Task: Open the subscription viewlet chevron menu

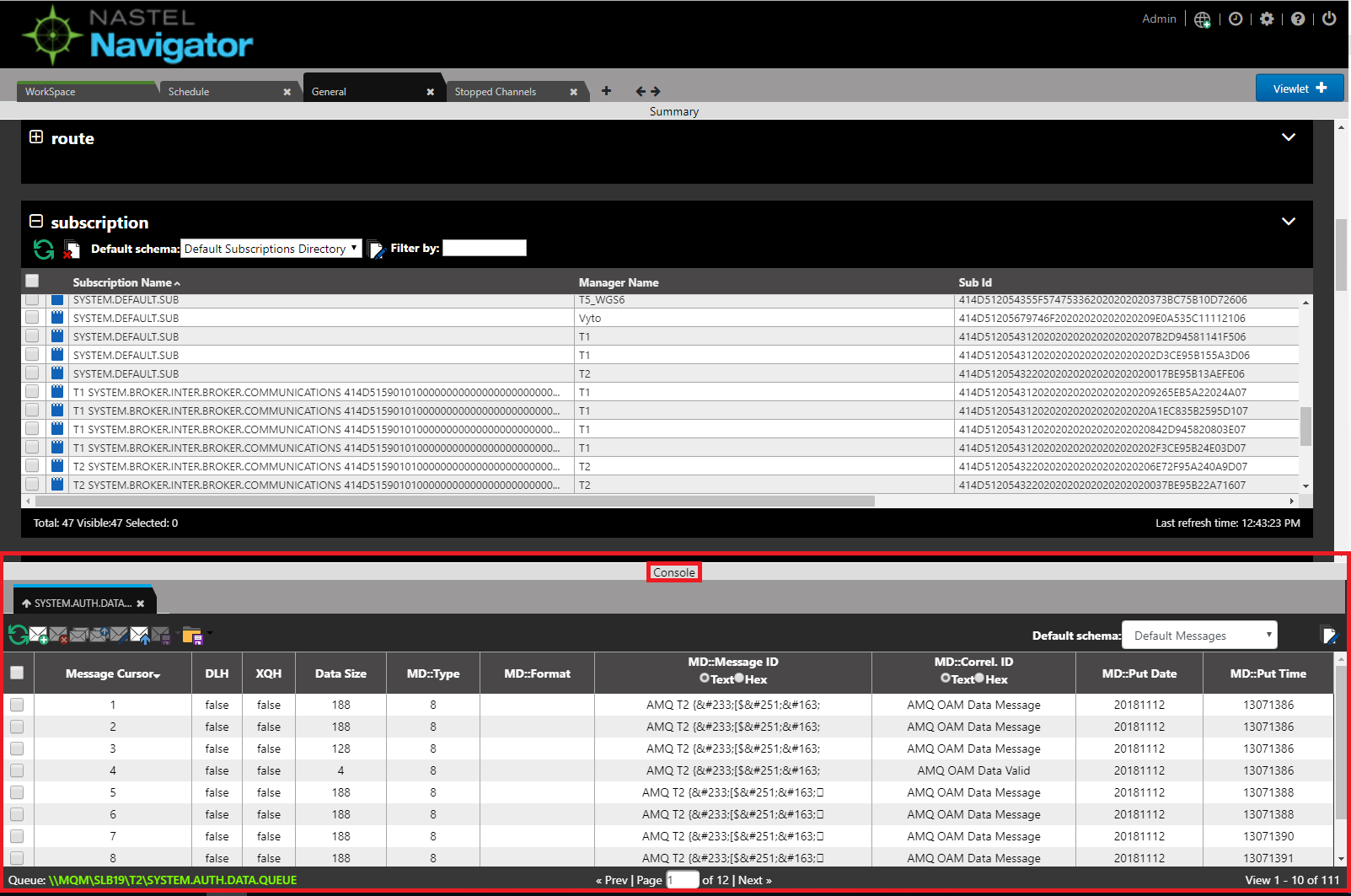Action: [x=1289, y=221]
